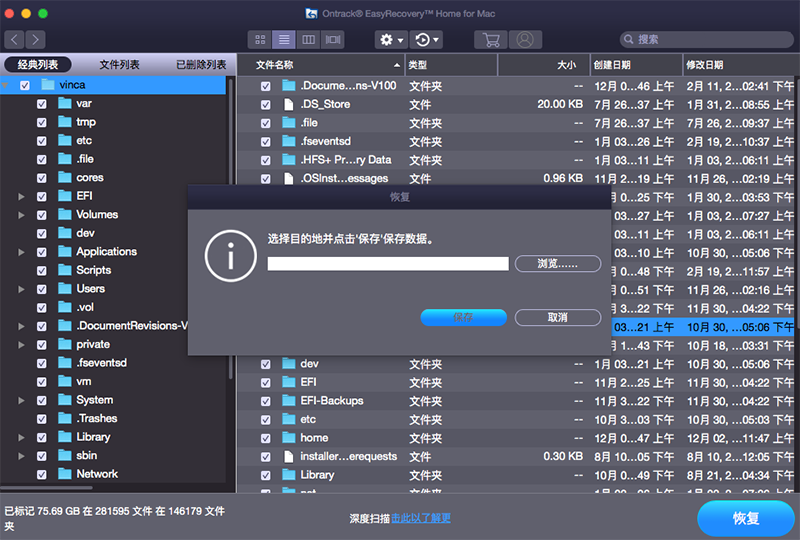
Task: Click the info icon in the dialog
Action: (231, 256)
